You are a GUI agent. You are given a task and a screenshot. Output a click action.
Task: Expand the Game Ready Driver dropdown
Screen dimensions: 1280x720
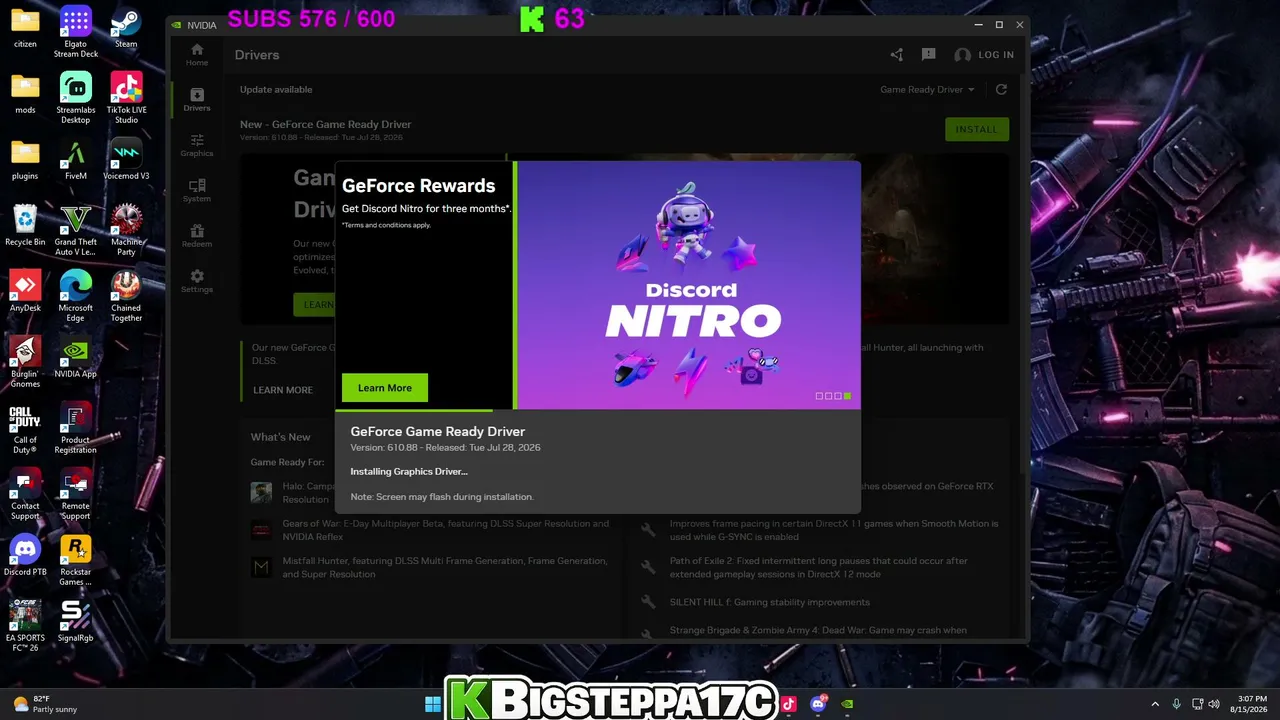pyautogui.click(x=927, y=89)
